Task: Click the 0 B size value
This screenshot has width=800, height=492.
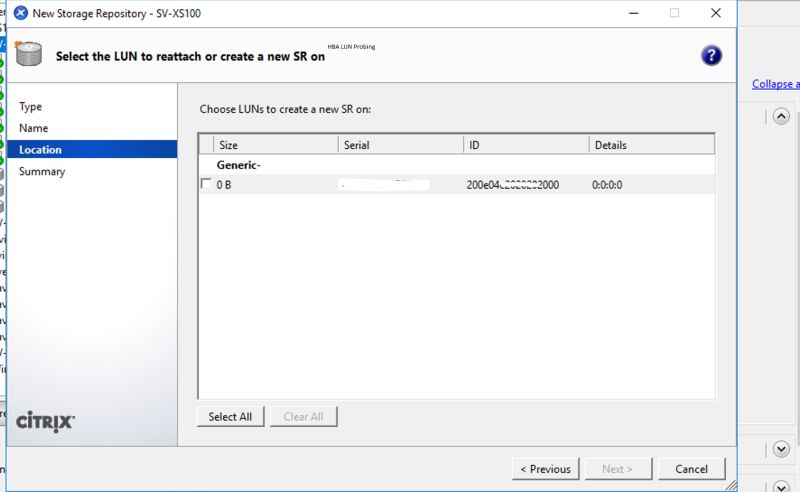Action: tap(224, 185)
